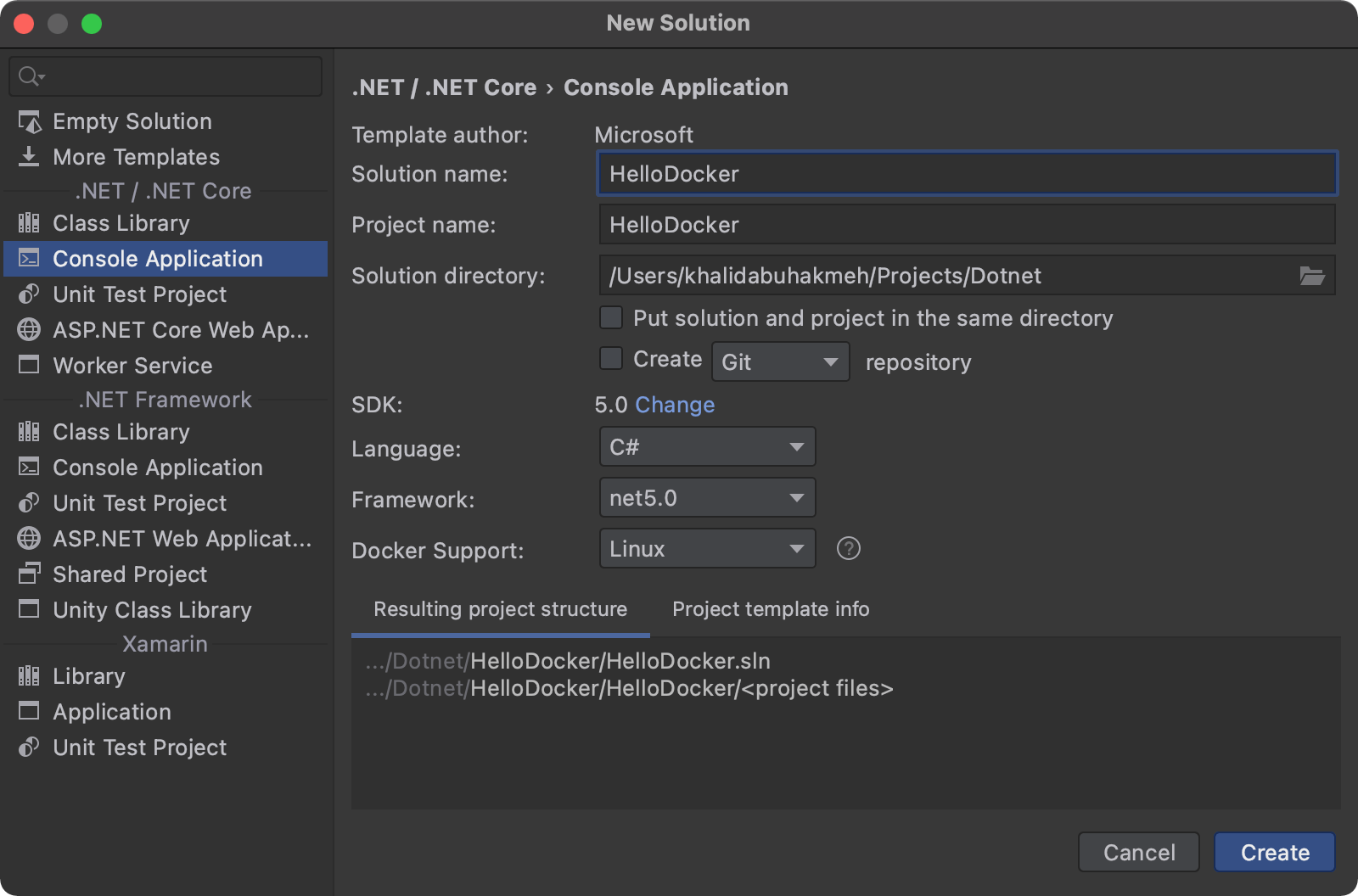Expand the Docker Support Linux dropdown

706,549
